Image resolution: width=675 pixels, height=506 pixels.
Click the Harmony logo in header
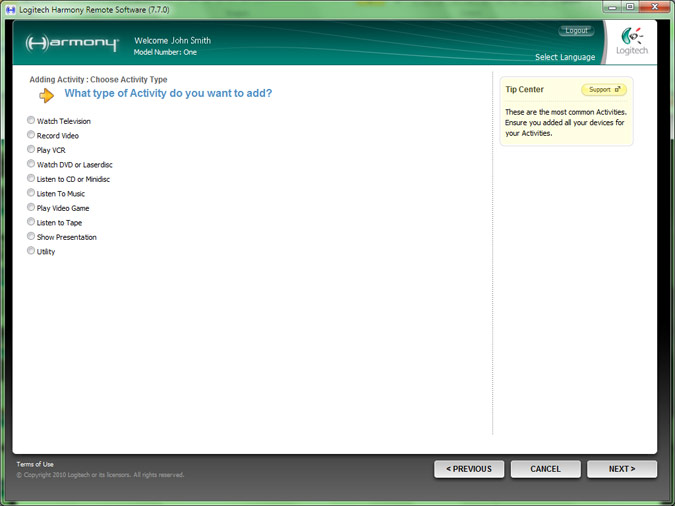72,44
